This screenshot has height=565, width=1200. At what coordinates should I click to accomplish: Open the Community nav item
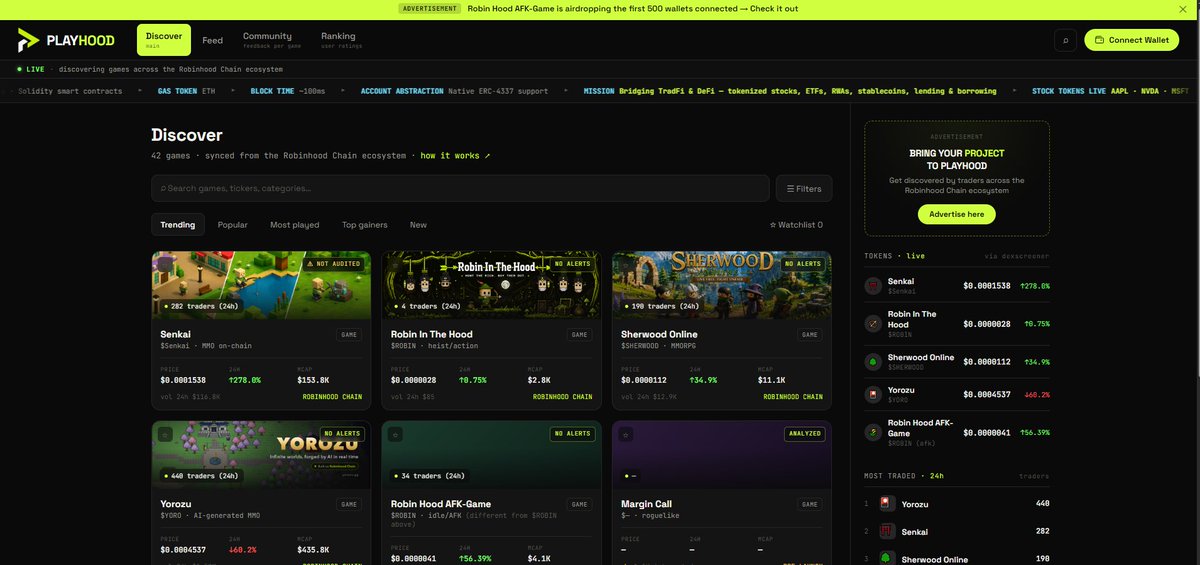(273, 40)
